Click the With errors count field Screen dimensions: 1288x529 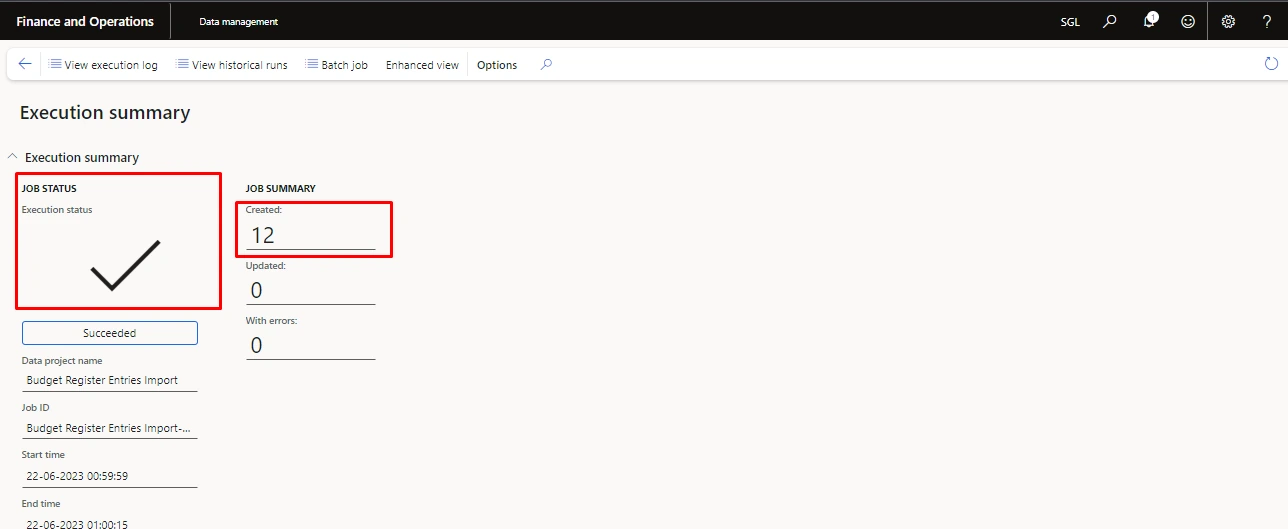point(311,345)
